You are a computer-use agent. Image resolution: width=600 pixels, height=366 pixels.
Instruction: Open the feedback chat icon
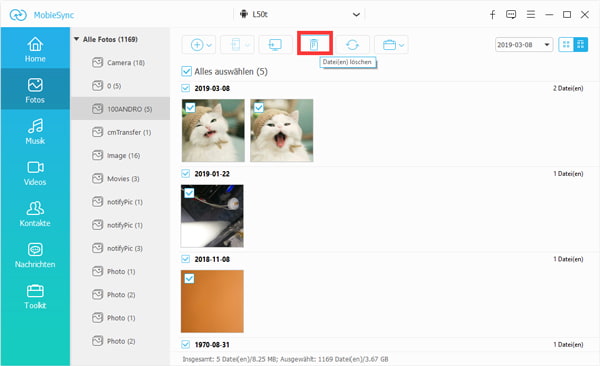pos(511,15)
